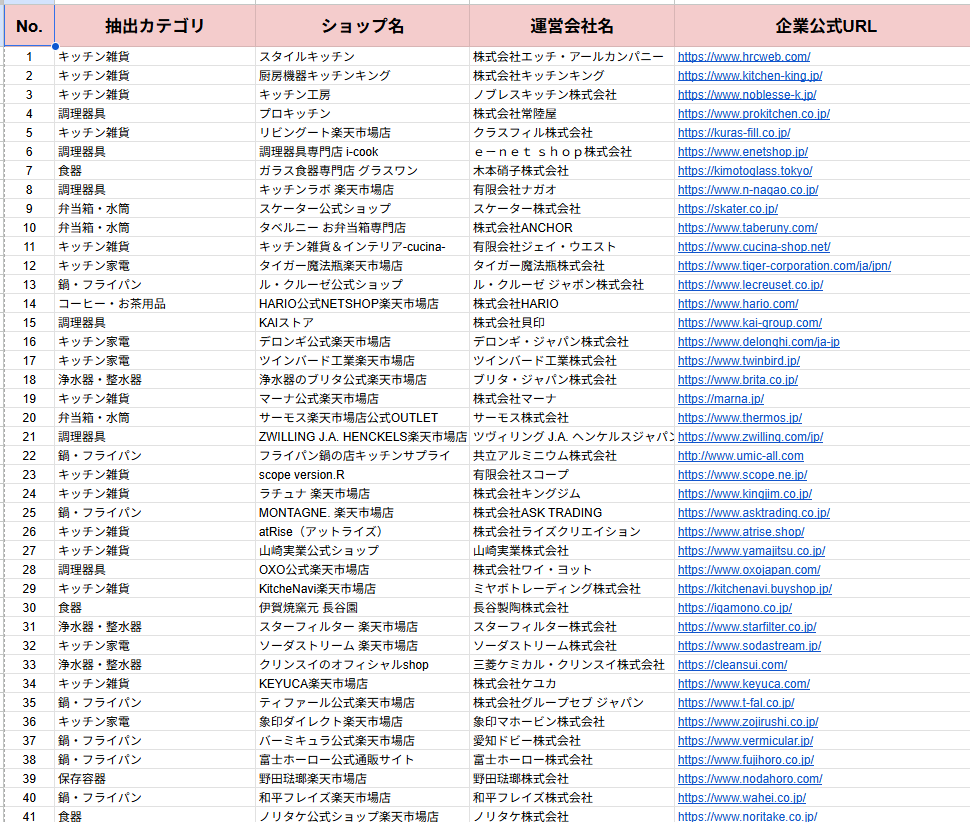Image resolution: width=970 pixels, height=822 pixels.
Task: Select the cell 株式会社常陸屋
Action: tap(572, 114)
